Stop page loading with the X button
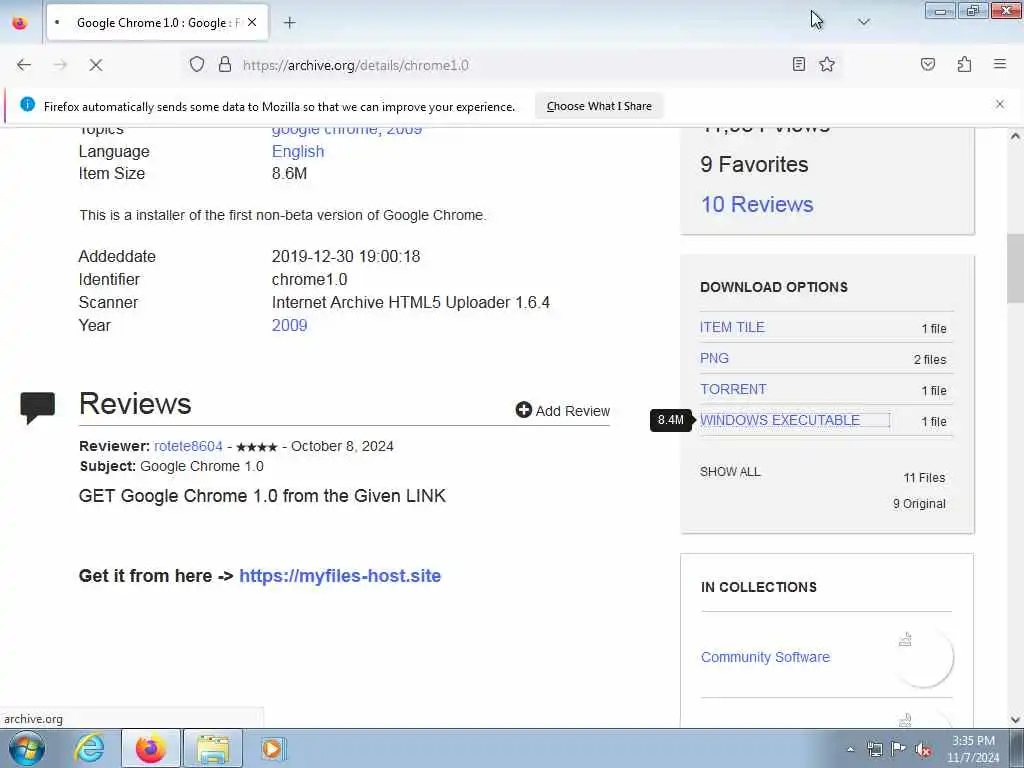The width and height of the screenshot is (1024, 768). pos(95,65)
